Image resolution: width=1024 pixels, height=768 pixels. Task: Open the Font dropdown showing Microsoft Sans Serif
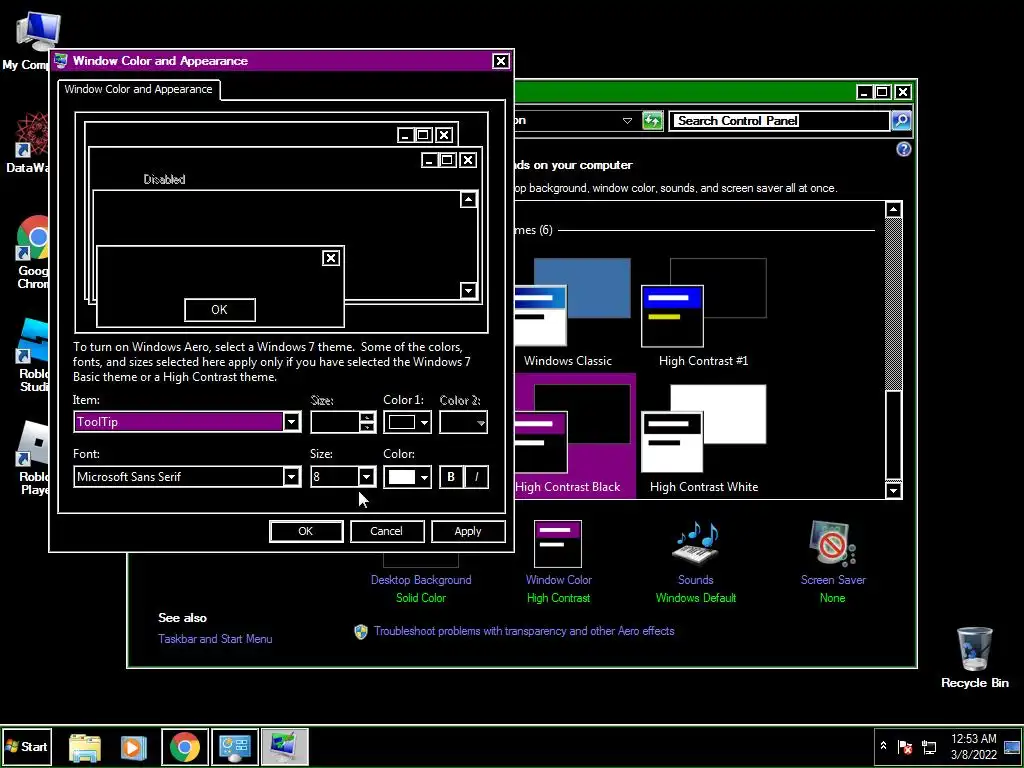coord(291,477)
